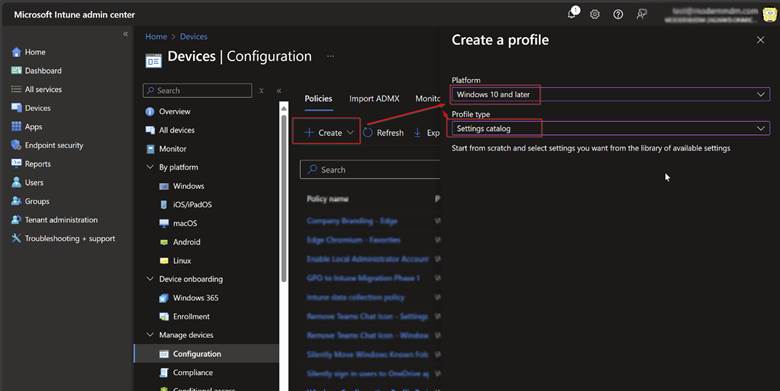Click Enrollment icon
This screenshot has width=780, height=391.
coord(164,316)
